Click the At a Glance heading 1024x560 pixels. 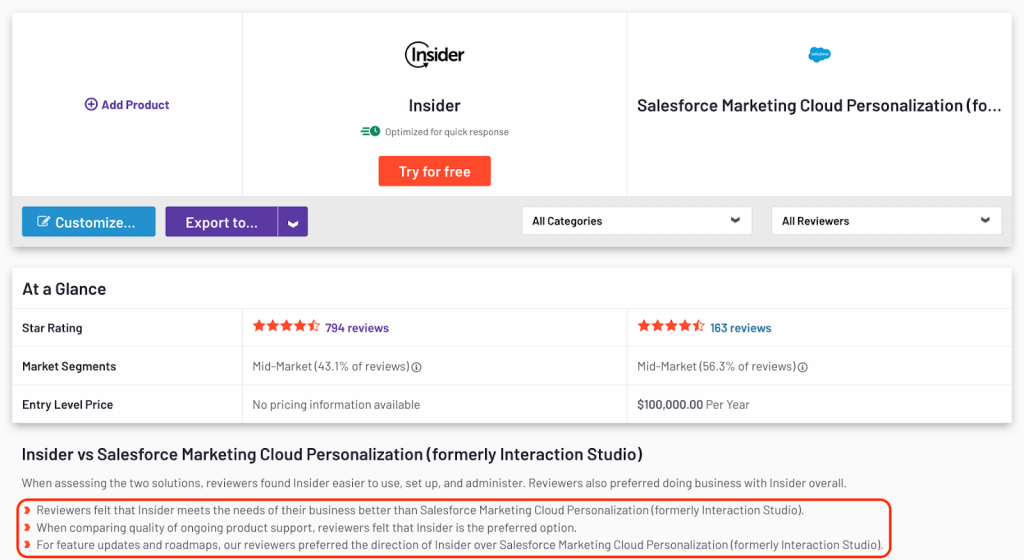tap(64, 288)
